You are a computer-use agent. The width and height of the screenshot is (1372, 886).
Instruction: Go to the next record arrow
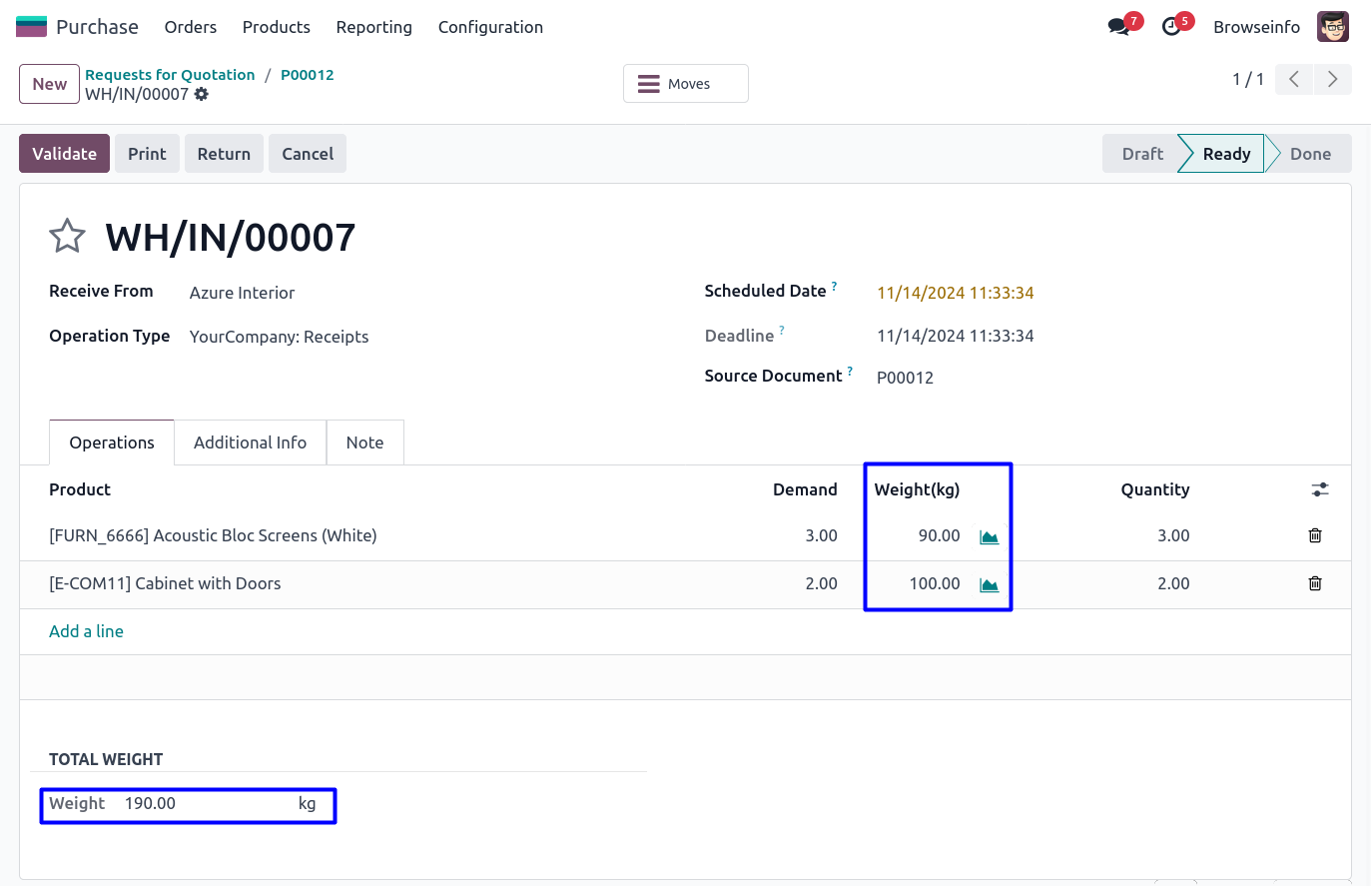coord(1332,80)
